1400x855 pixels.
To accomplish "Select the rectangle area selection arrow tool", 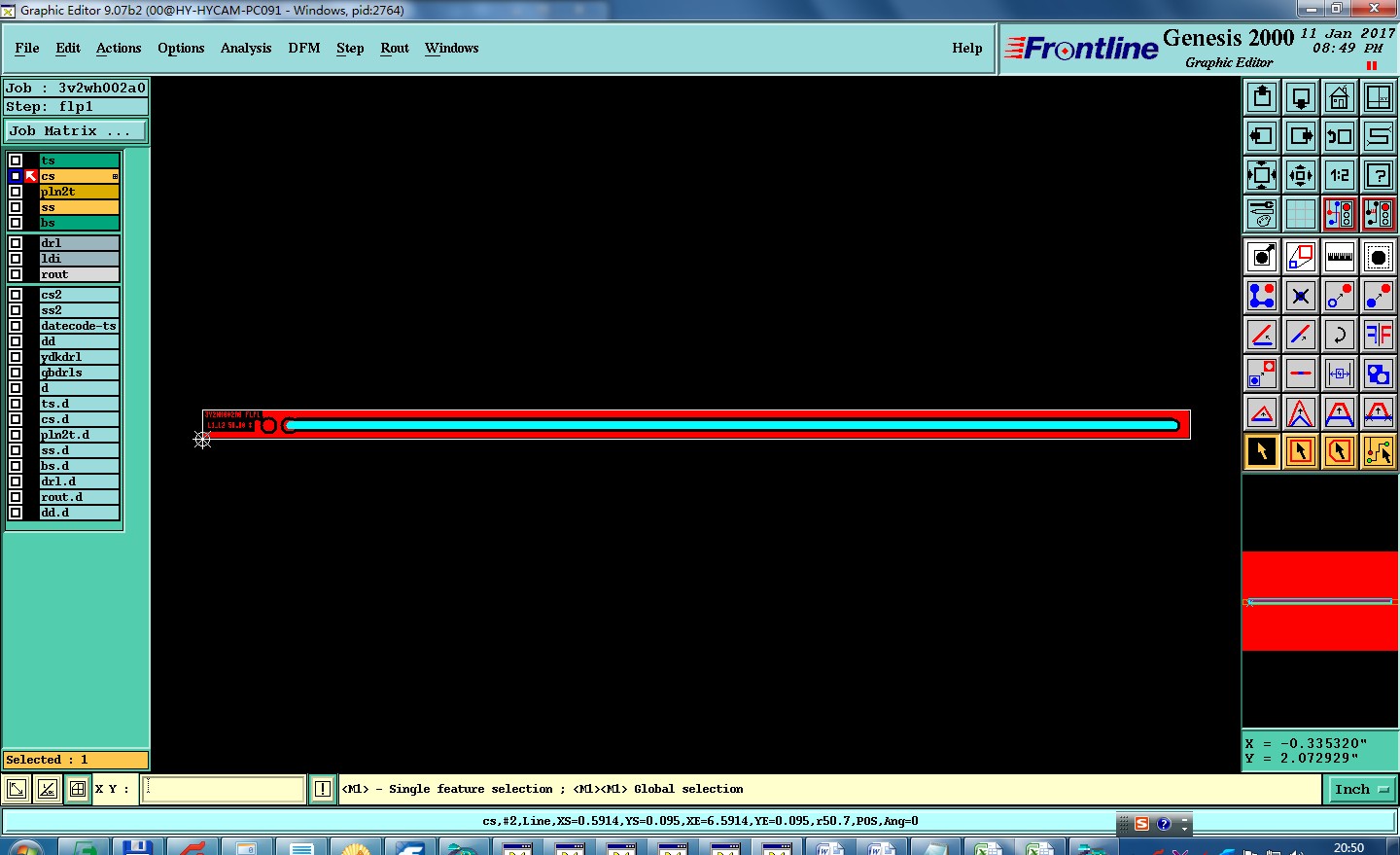I will coord(1301,451).
